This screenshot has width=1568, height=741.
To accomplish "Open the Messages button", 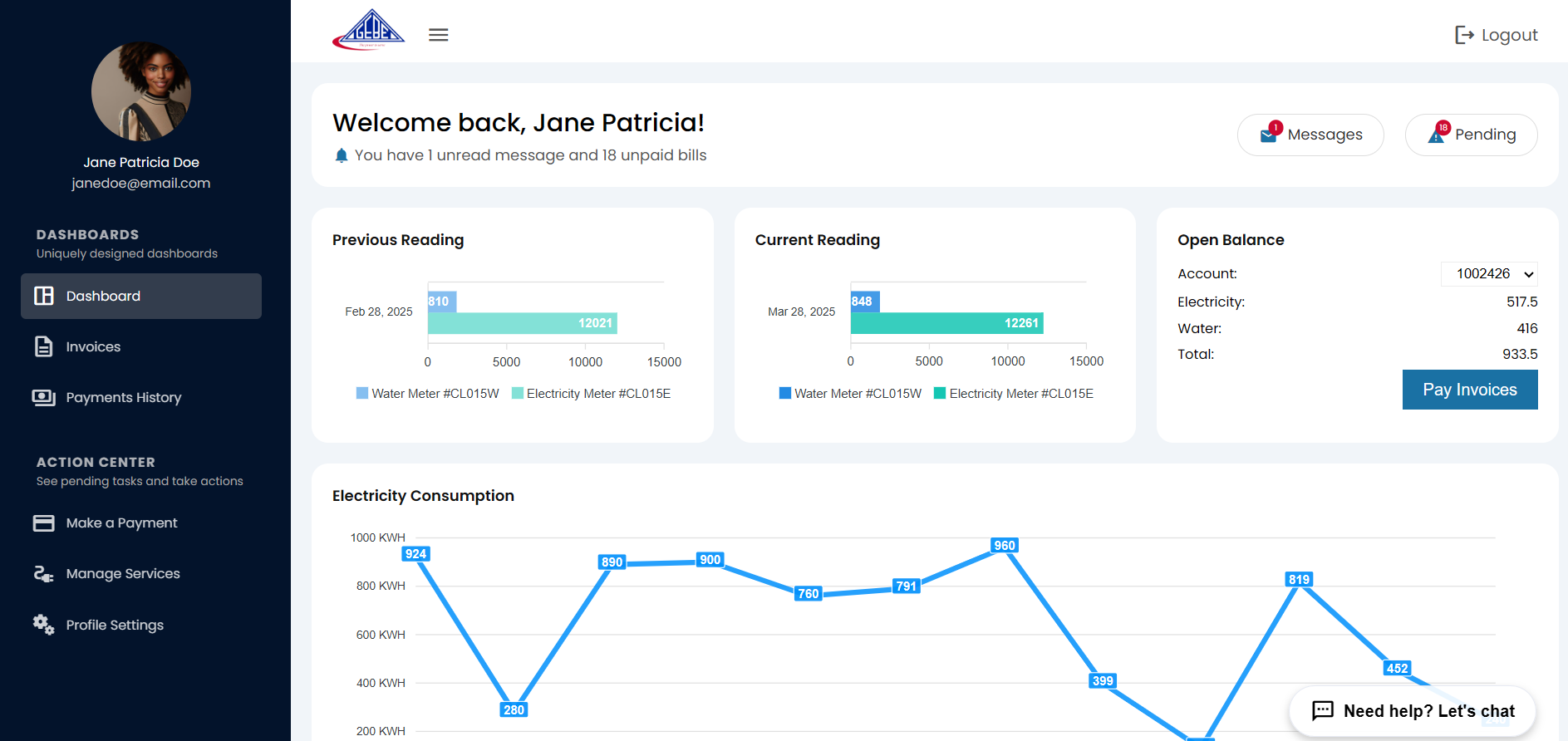I will pyautogui.click(x=1310, y=135).
